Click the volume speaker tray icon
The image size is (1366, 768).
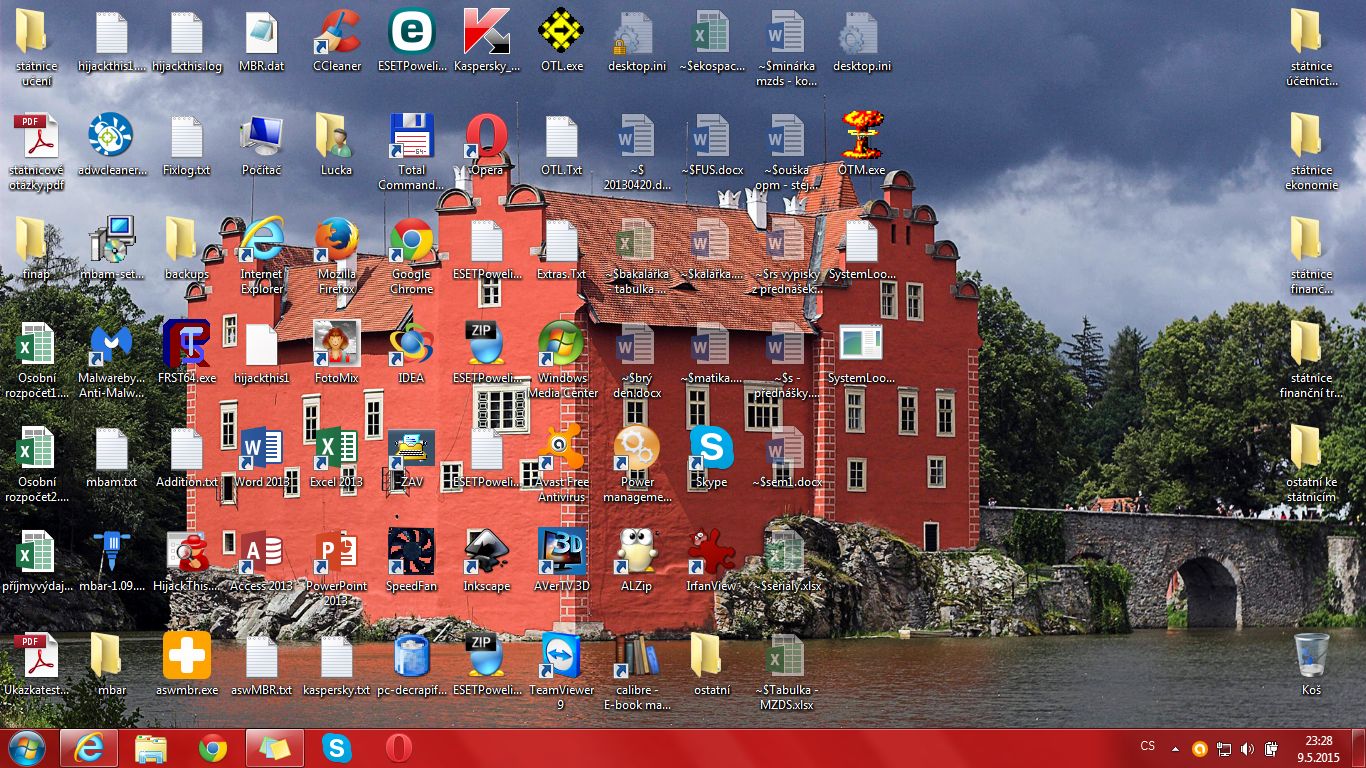click(1247, 748)
